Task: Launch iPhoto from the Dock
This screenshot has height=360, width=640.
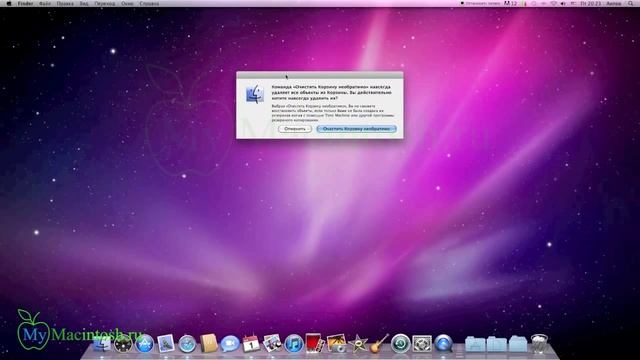Action: pos(336,343)
